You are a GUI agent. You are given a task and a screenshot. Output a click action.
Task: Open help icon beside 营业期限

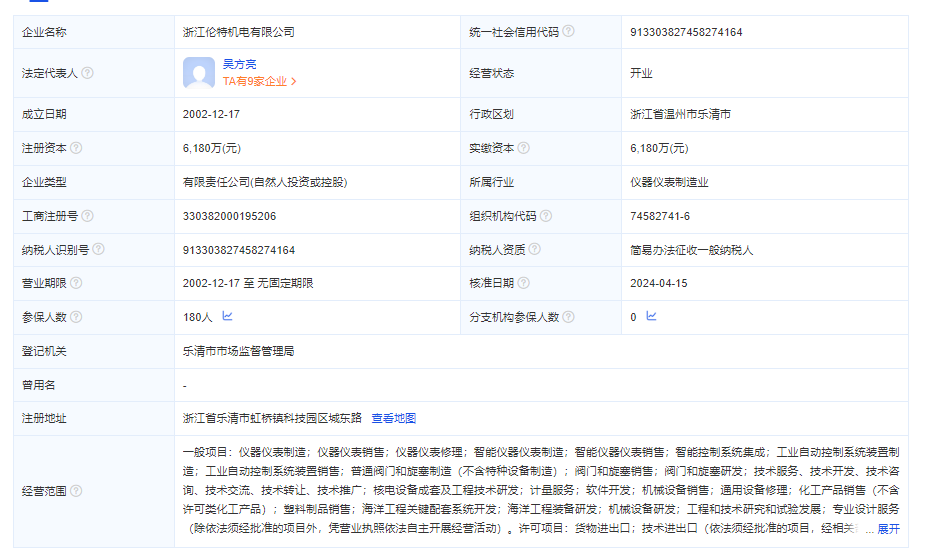[76, 283]
